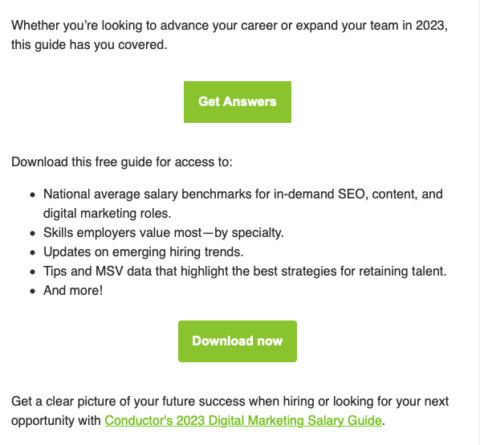This screenshot has height=445, width=480.
Task: Click the 'Download this free guide' heading text
Action: tap(122, 162)
